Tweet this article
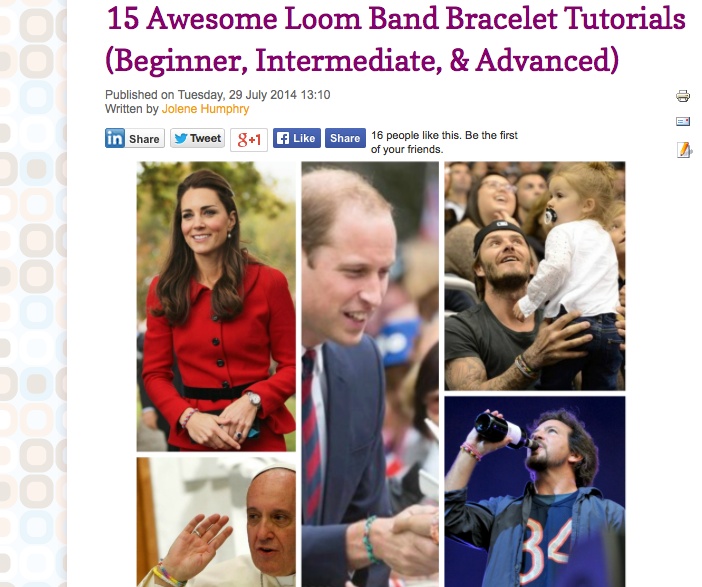Image resolution: width=702 pixels, height=587 pixels. (197, 138)
